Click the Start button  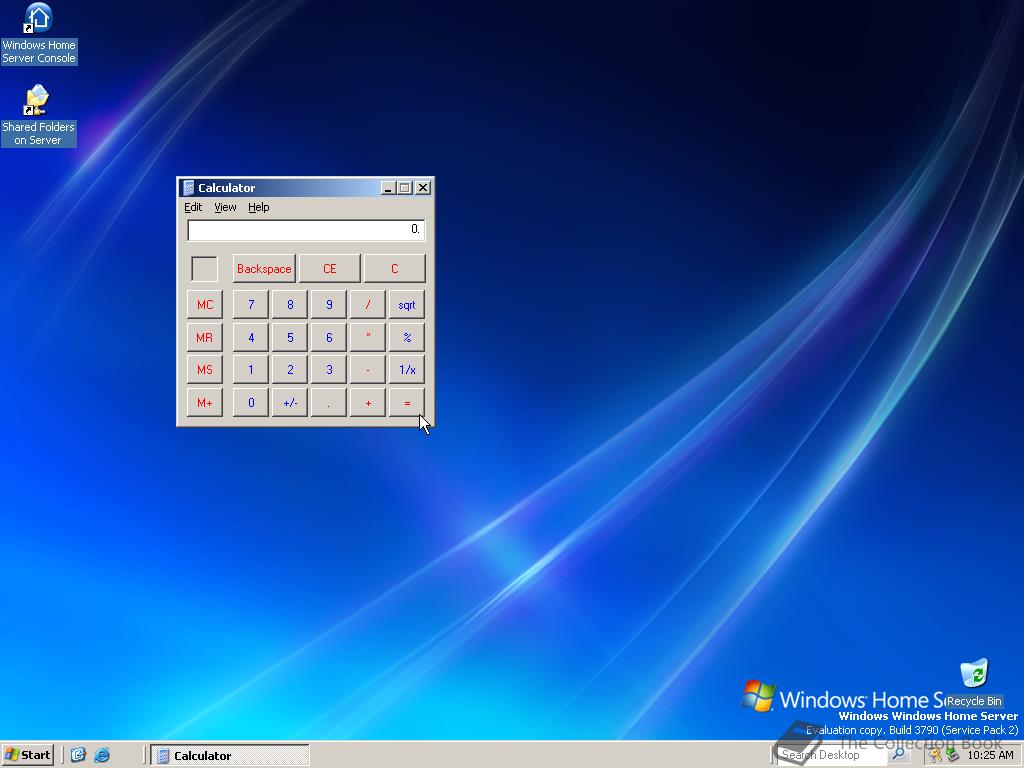pyautogui.click(x=27, y=755)
